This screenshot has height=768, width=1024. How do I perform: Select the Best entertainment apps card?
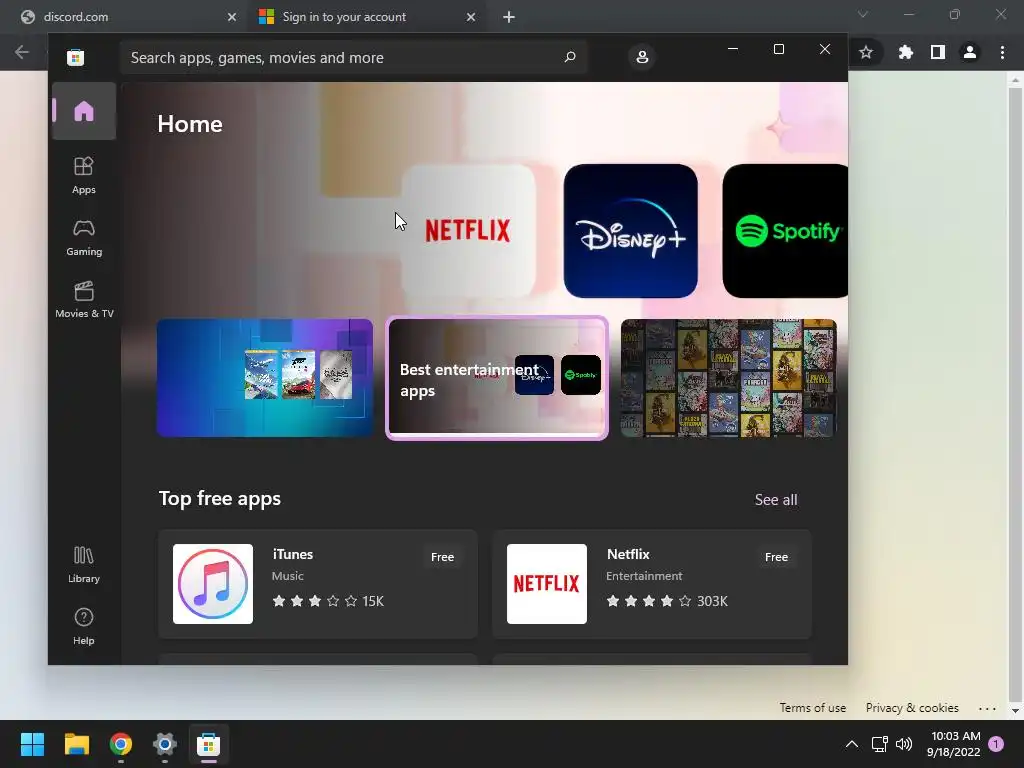497,377
